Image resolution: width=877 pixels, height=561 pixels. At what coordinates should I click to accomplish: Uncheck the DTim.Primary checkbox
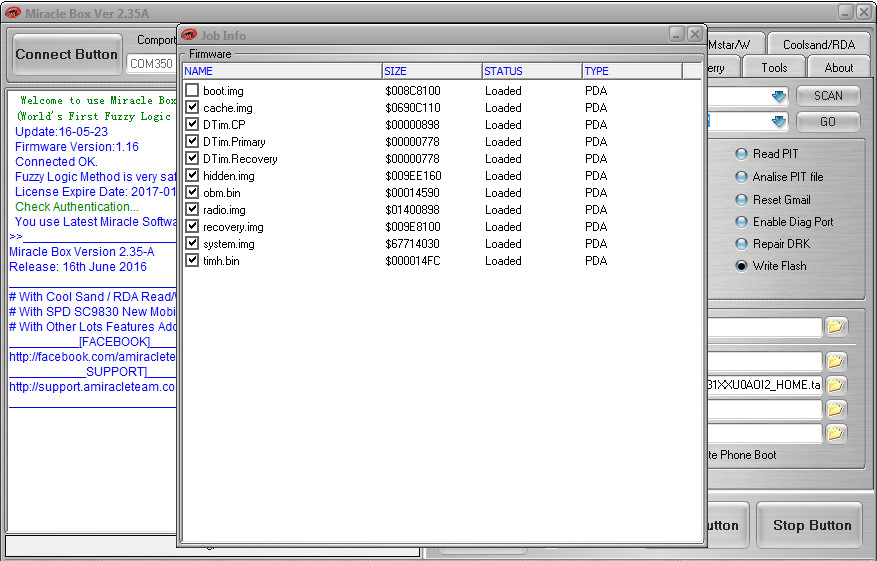[192, 141]
